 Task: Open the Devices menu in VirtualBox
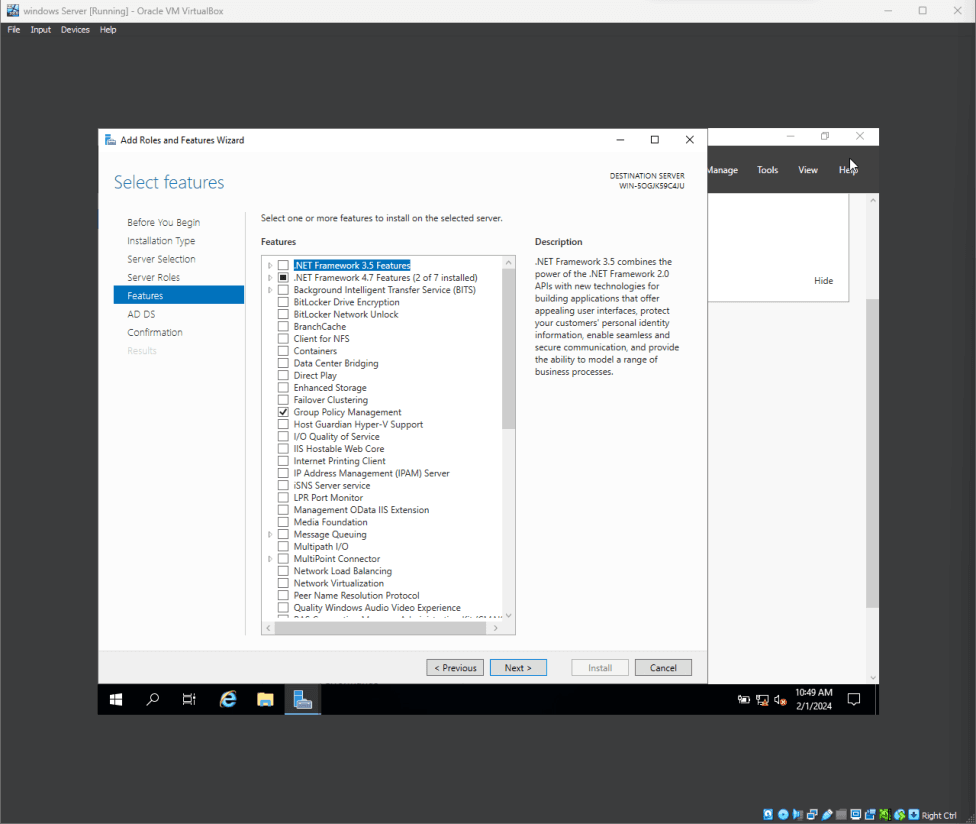(75, 30)
